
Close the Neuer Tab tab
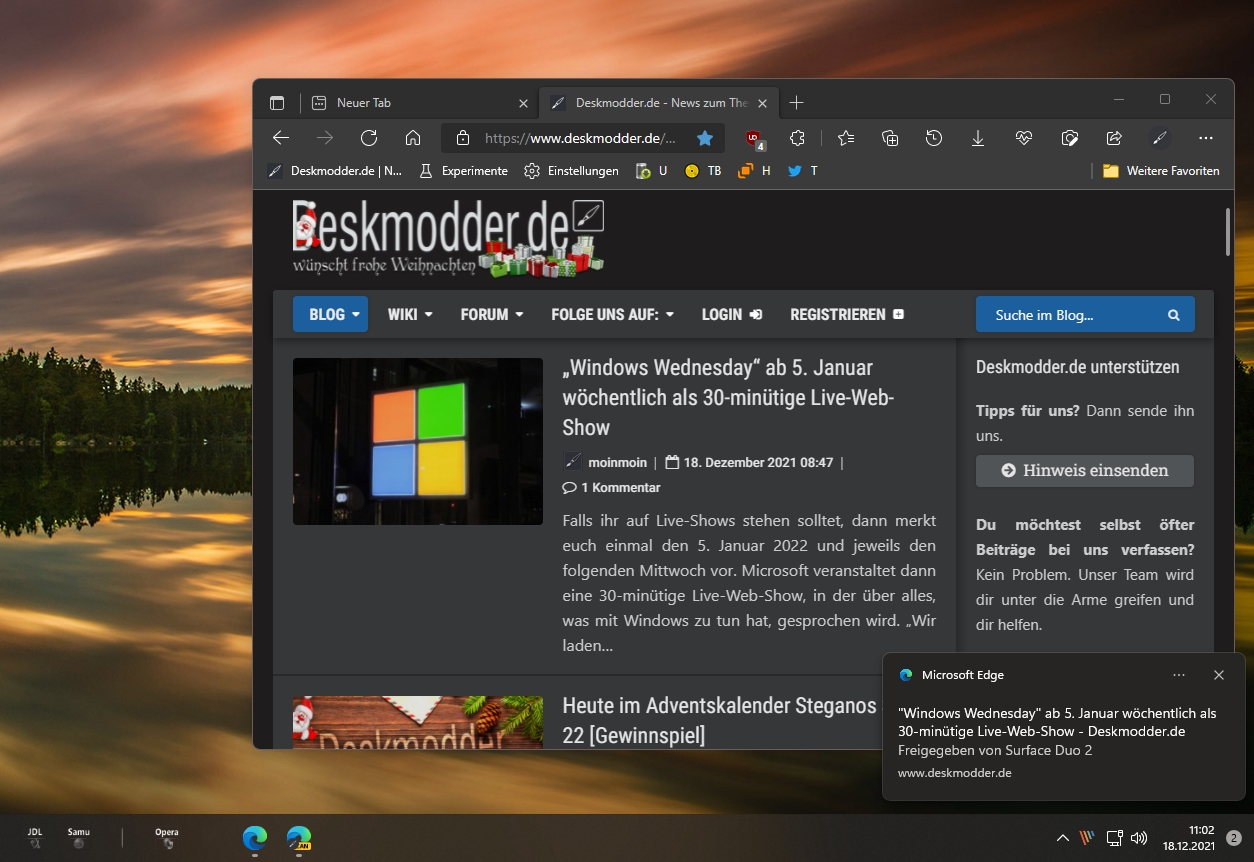[523, 103]
